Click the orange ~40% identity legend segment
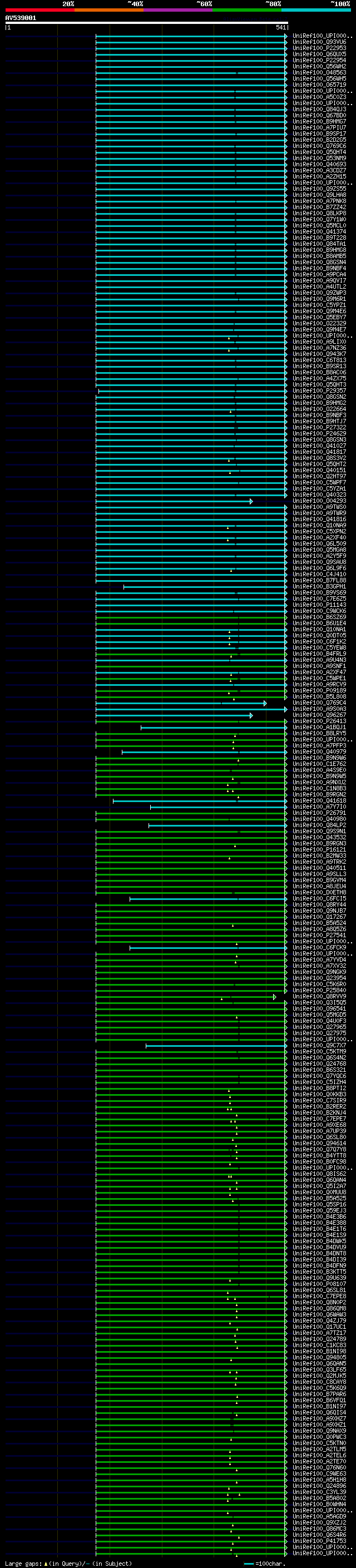The width and height of the screenshot is (356, 1568). point(109,10)
